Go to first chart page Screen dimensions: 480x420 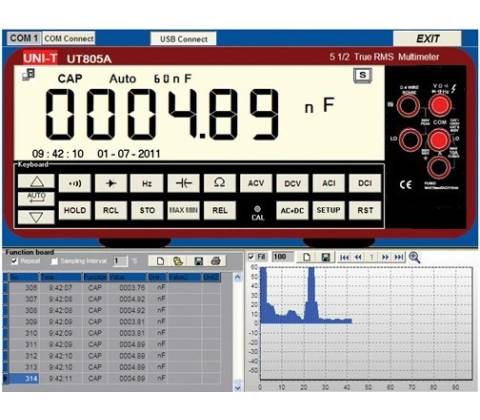click(x=345, y=257)
